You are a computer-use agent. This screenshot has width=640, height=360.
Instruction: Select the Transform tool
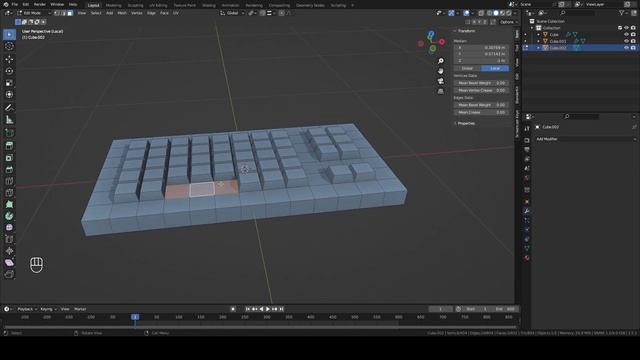(x=9, y=95)
